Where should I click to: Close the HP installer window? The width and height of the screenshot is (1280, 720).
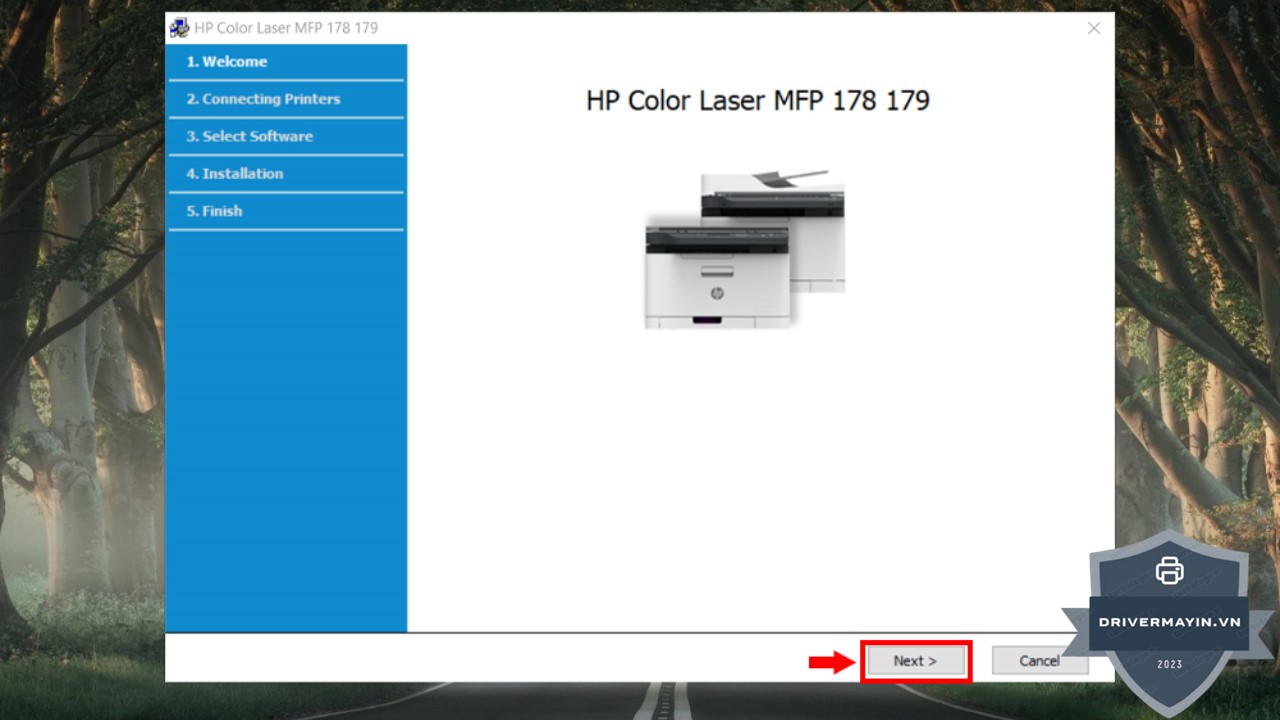click(x=1093, y=28)
